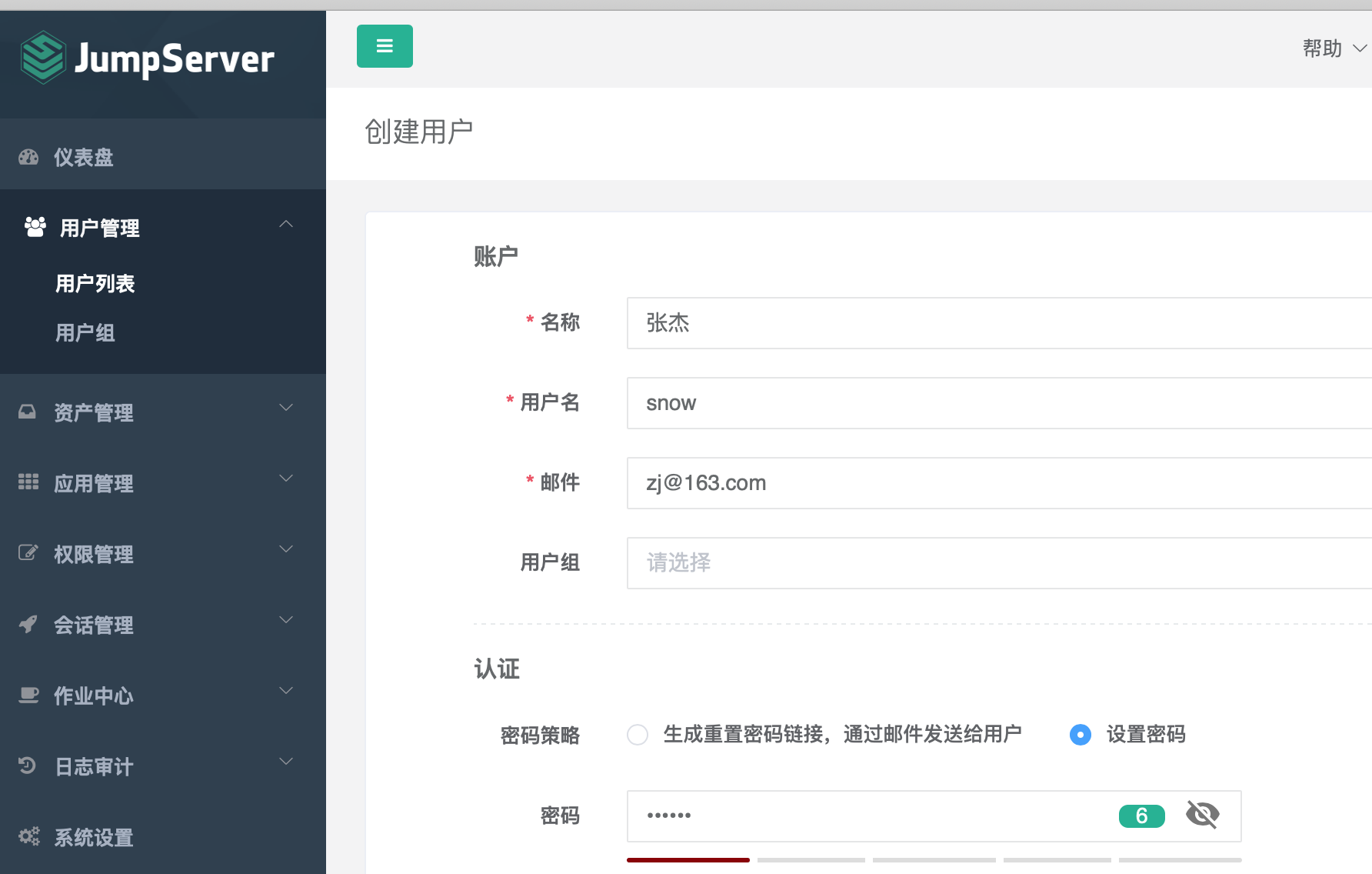This screenshot has height=874, width=1372.
Task: Click the 作业中心 coffee cup icon
Action: (x=28, y=695)
